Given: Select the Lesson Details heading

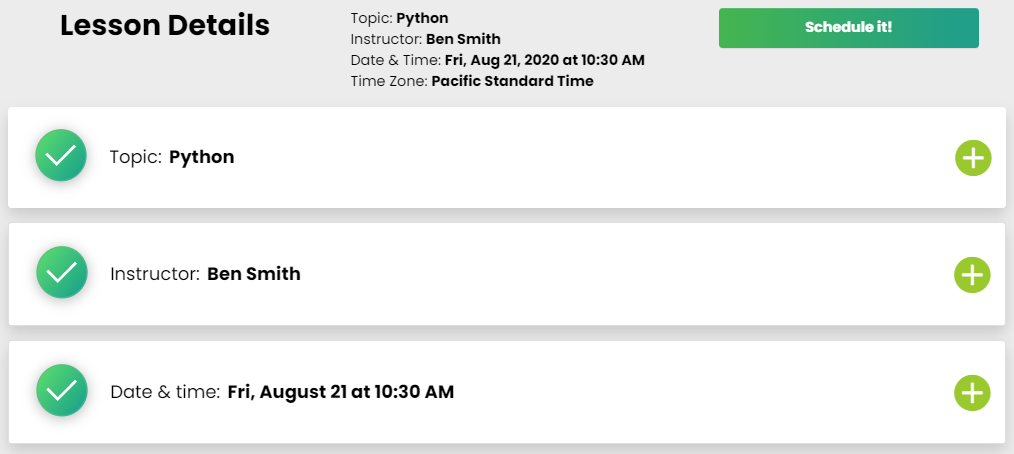Looking at the screenshot, I should coord(165,26).
